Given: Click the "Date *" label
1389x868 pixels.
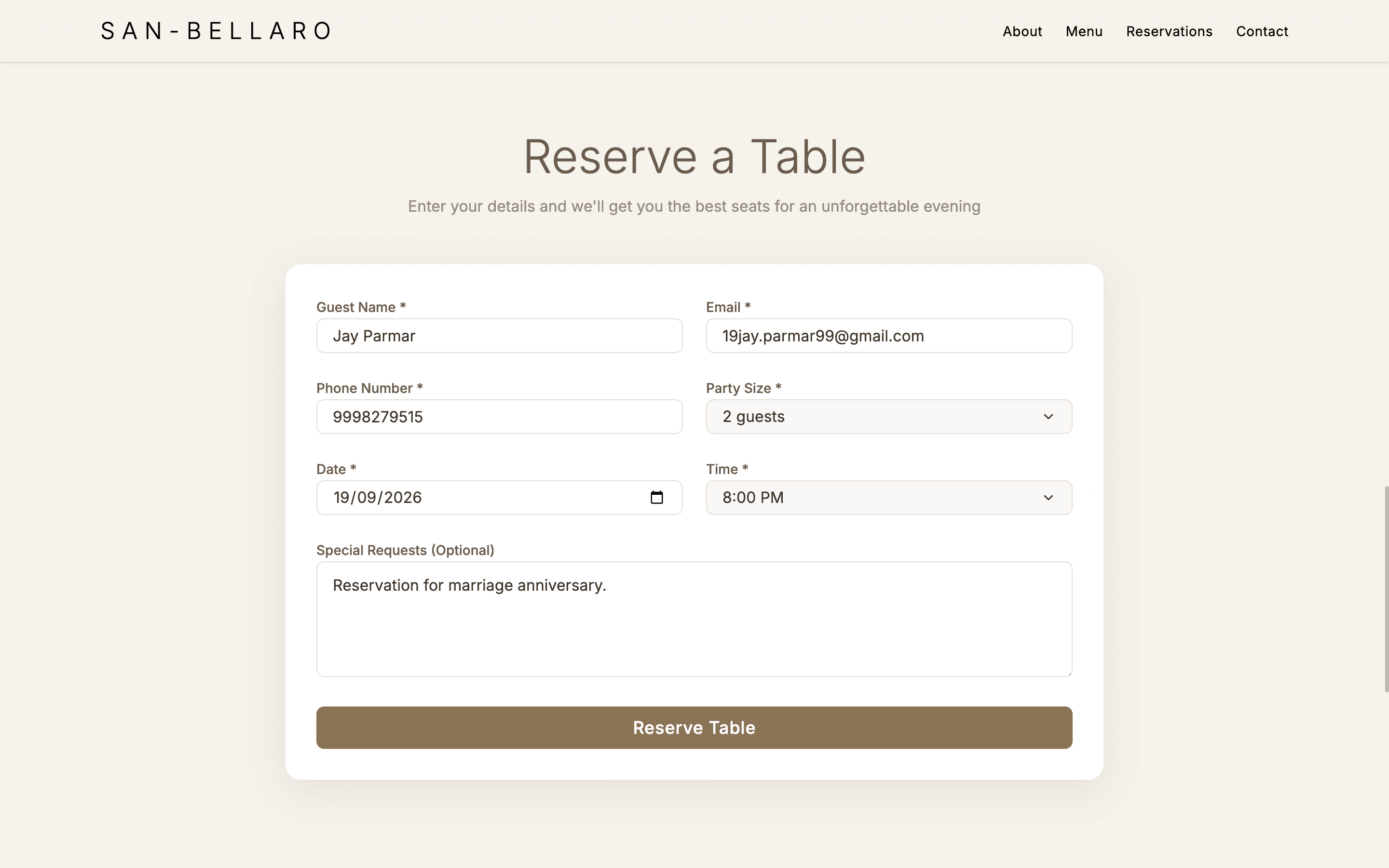Looking at the screenshot, I should (336, 469).
